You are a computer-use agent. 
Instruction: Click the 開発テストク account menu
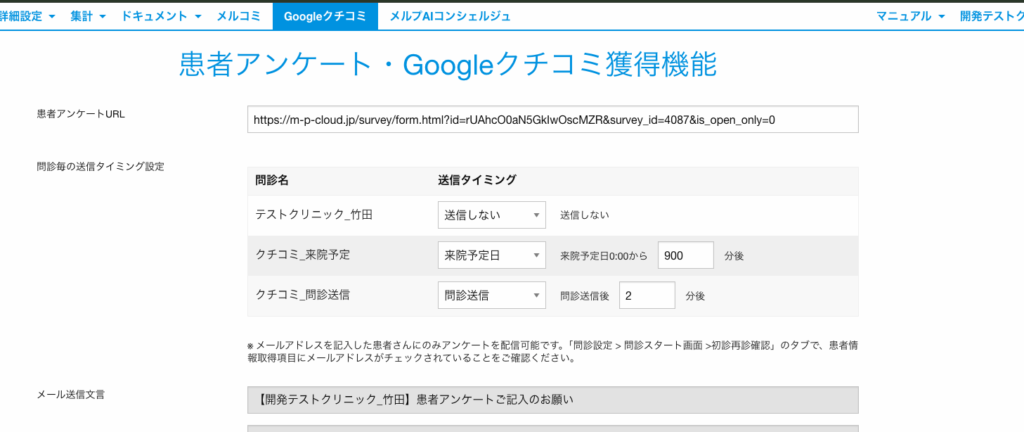[x=990, y=16]
